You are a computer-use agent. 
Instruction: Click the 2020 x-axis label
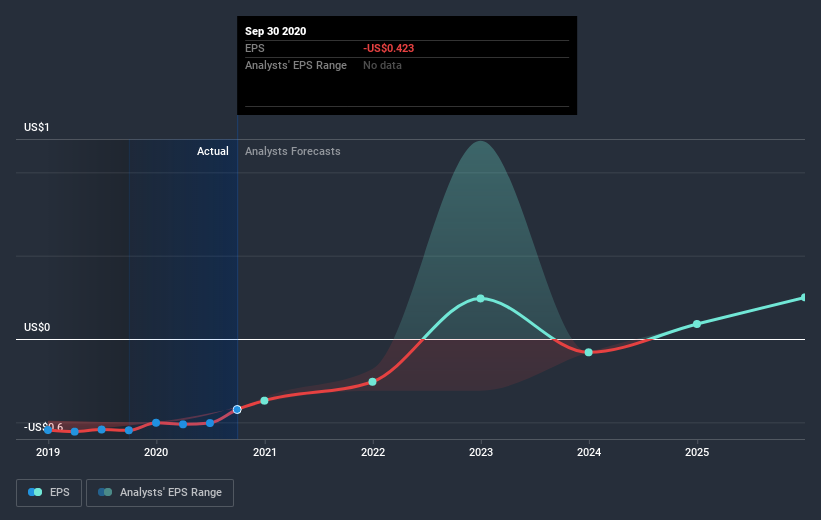[156, 452]
